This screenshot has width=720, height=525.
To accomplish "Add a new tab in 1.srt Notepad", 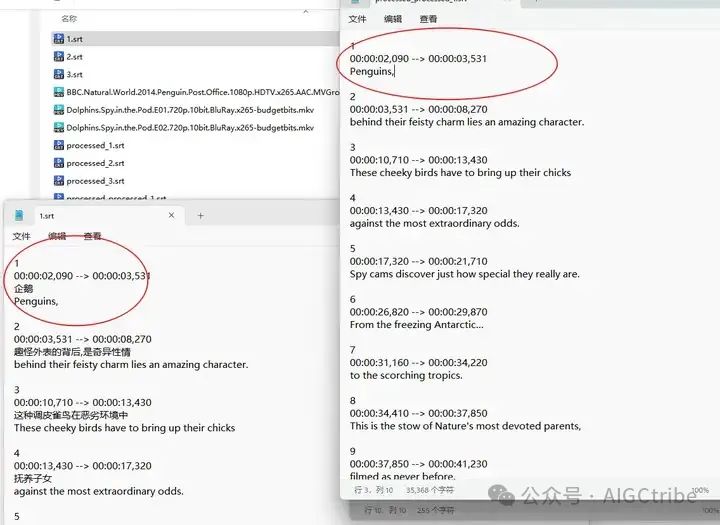I will coord(200,215).
